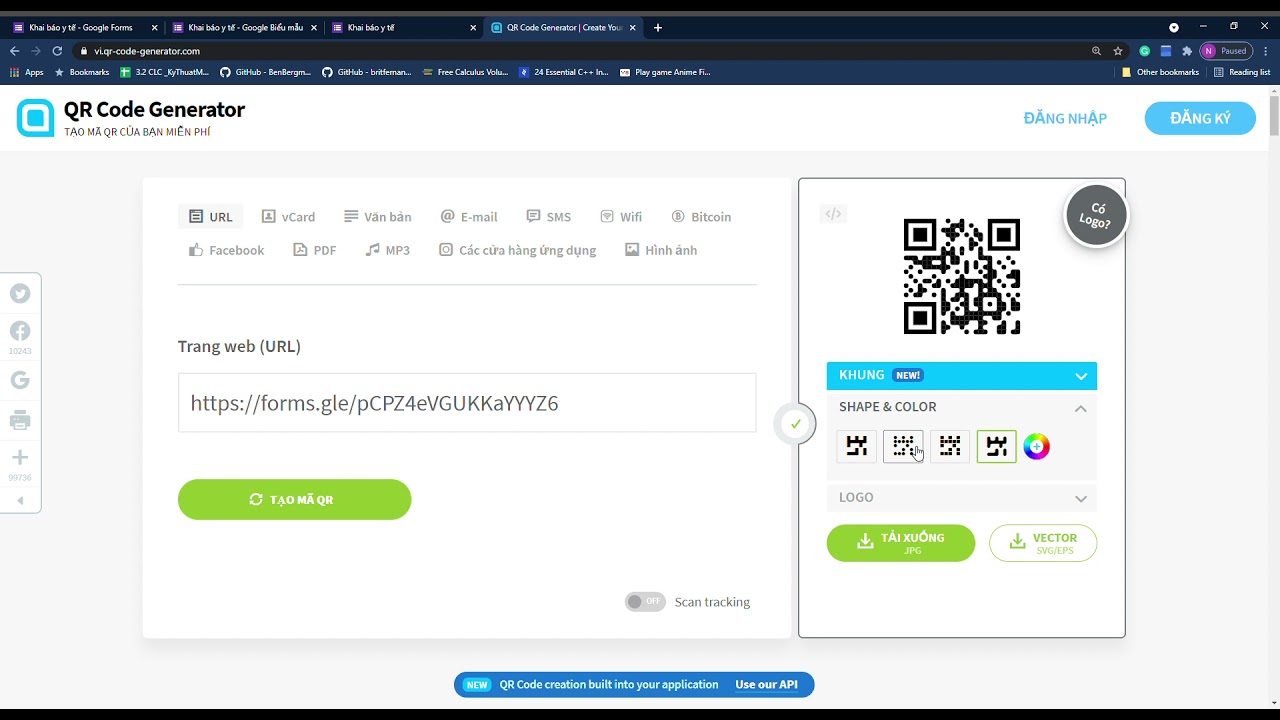Open a new browser tab
The image size is (1280, 720).
[657, 28]
